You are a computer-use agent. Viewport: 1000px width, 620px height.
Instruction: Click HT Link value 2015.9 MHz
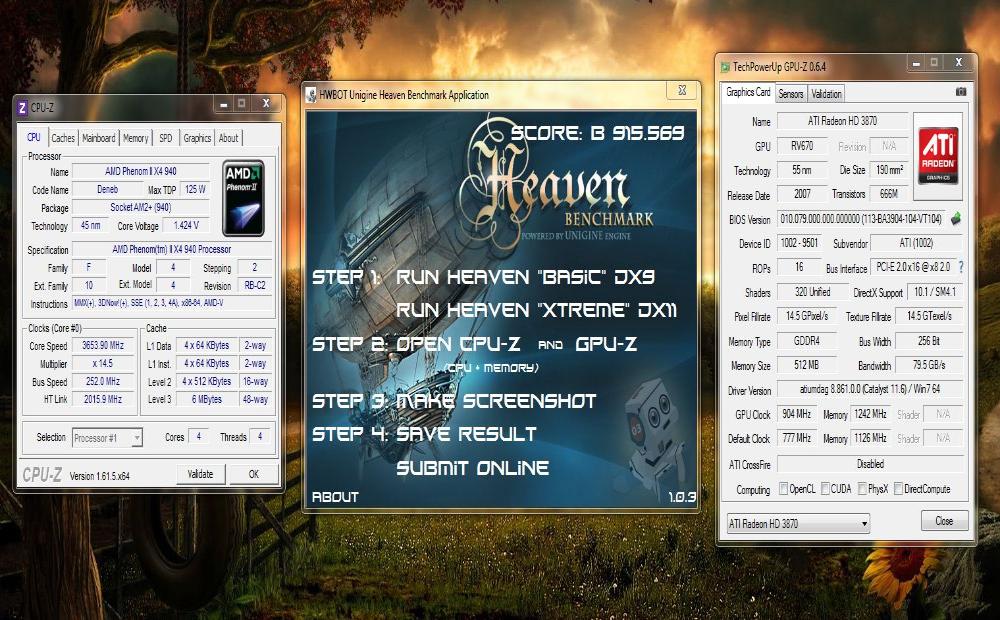(103, 399)
